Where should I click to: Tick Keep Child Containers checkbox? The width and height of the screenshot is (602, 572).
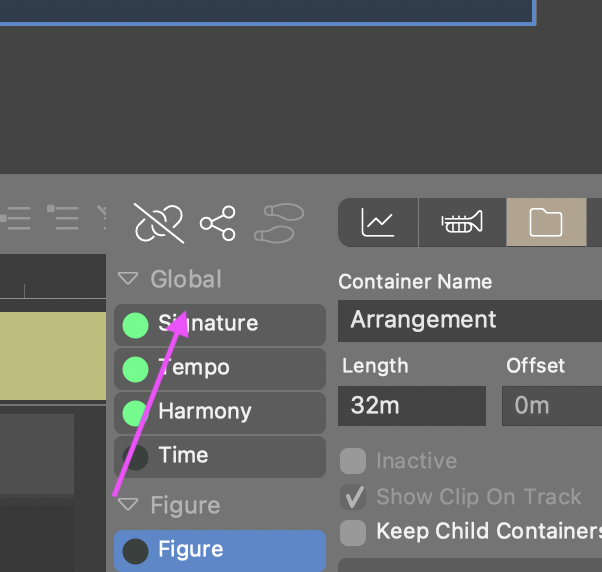click(x=352, y=531)
